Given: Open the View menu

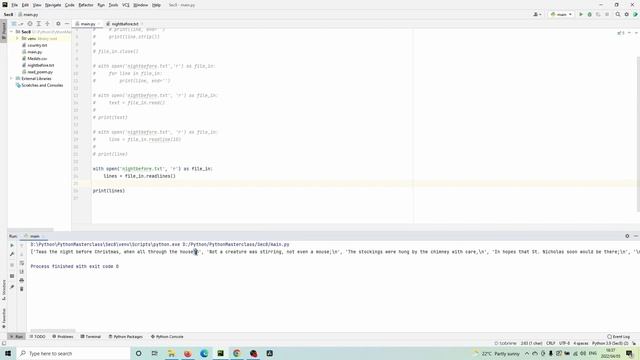Looking at the screenshot, I should click(x=37, y=5).
